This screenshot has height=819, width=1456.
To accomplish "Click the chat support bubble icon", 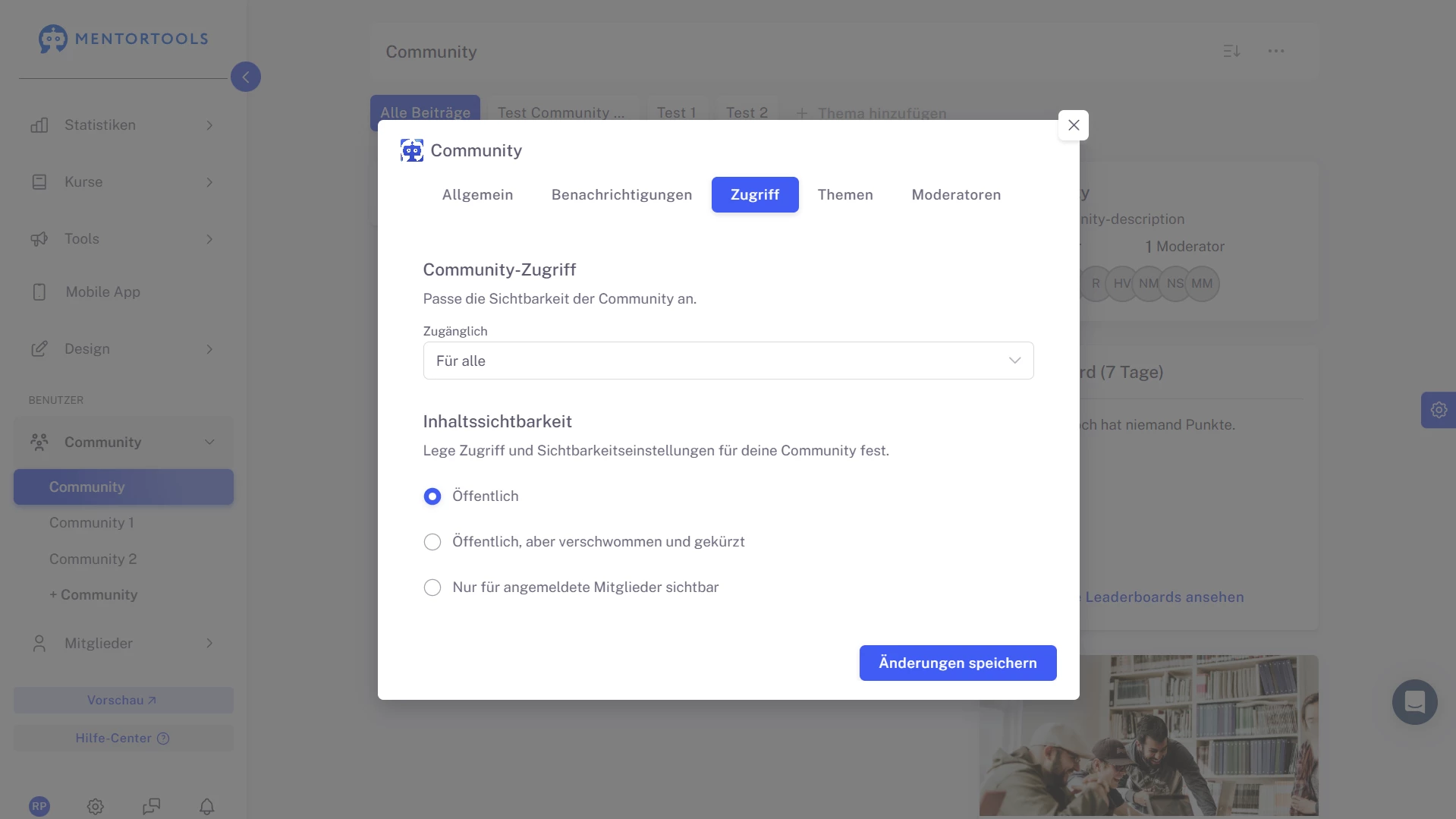I will pyautogui.click(x=1414, y=702).
